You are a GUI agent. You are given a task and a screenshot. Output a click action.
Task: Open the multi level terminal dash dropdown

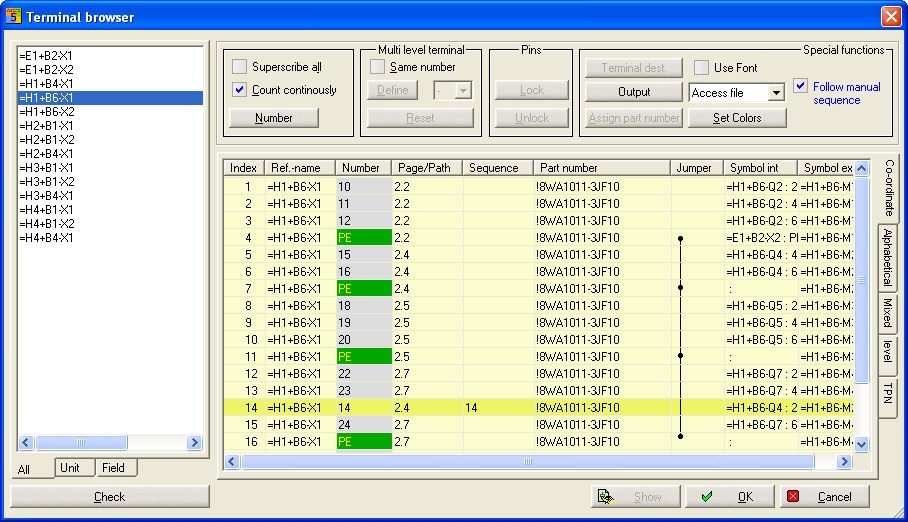coord(463,90)
